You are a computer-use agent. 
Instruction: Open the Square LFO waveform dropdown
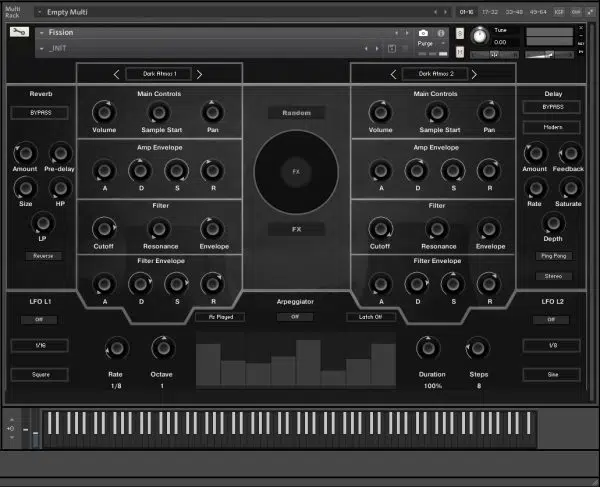coord(40,374)
